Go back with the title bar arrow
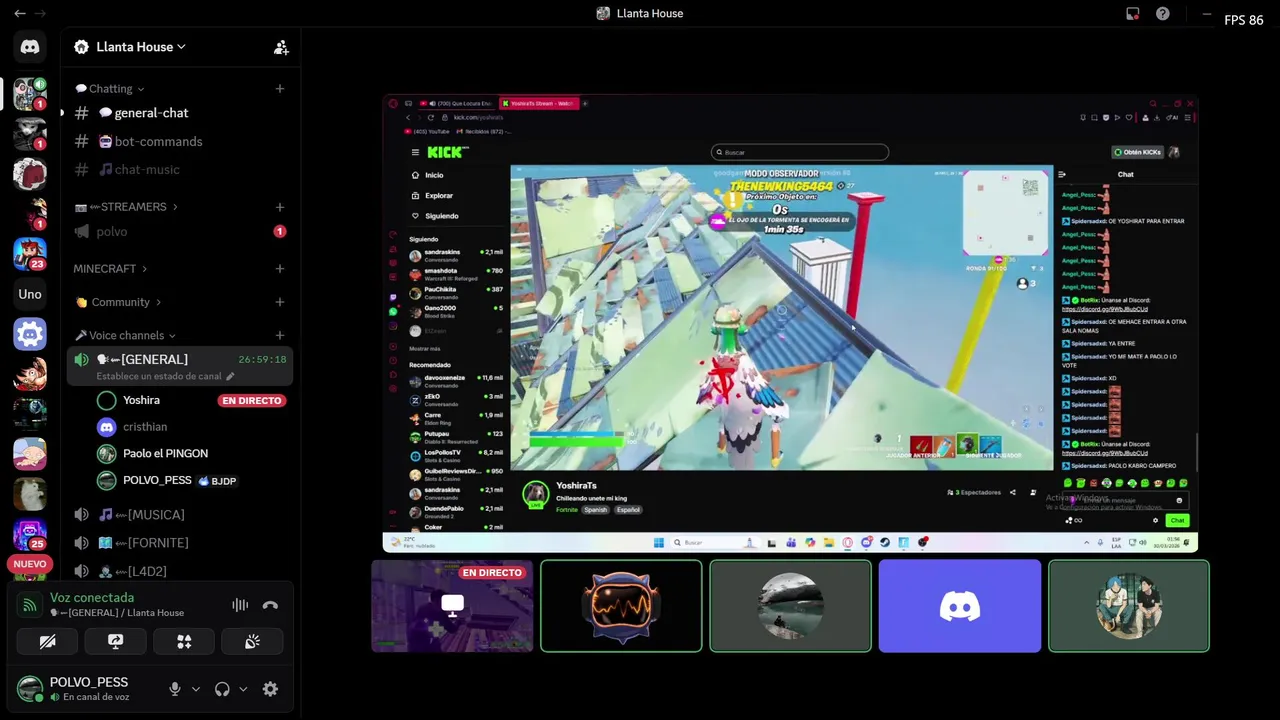The image size is (1280, 720). tap(20, 14)
